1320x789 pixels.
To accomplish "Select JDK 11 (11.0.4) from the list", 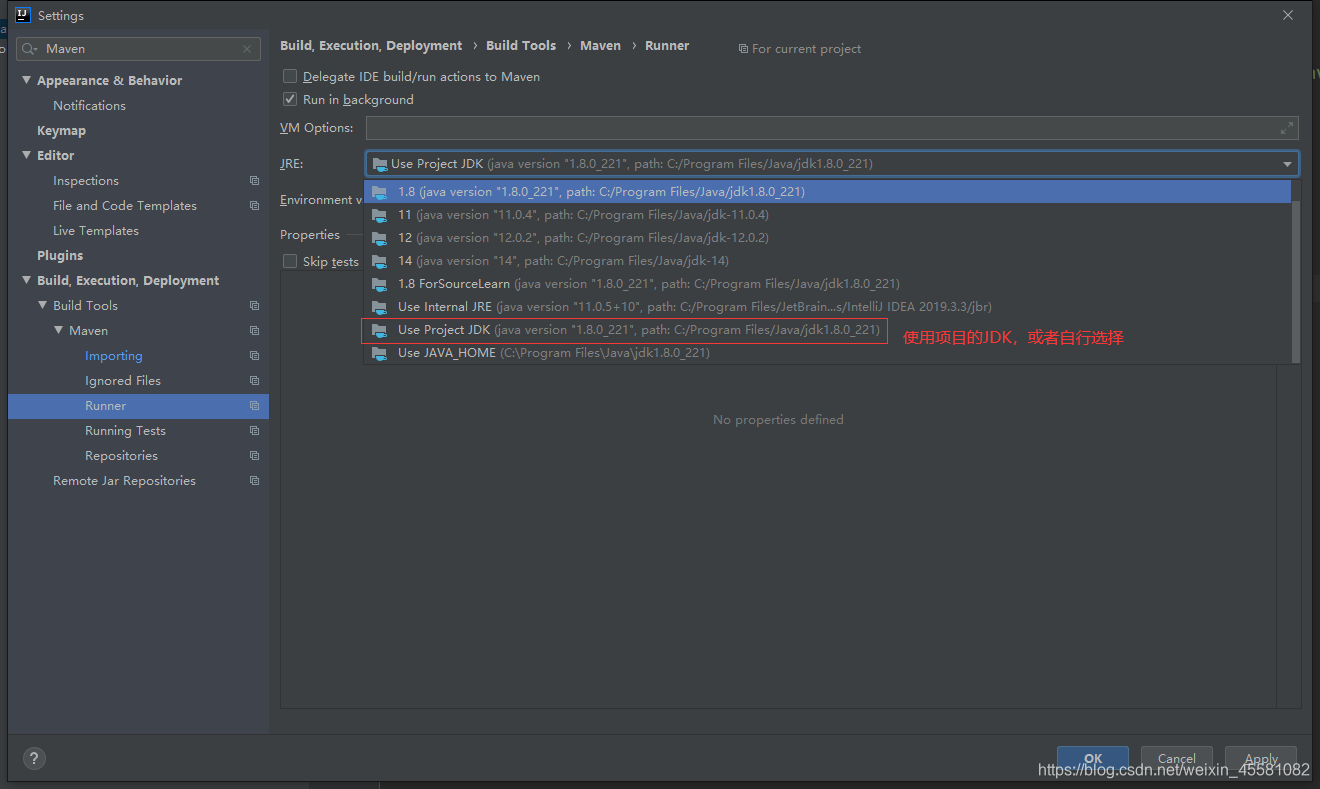I will coord(827,215).
